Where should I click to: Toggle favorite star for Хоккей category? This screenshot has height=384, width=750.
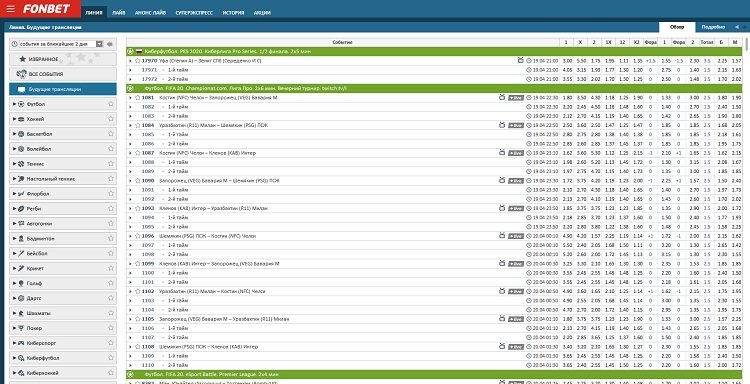point(110,119)
